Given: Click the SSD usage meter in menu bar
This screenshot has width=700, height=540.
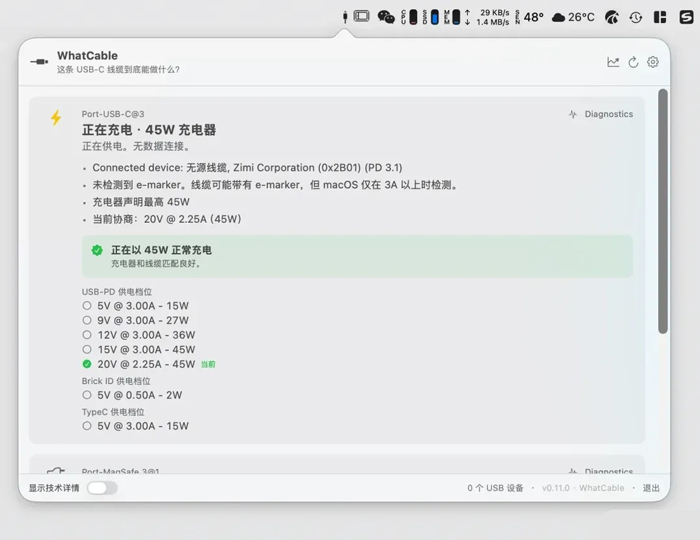Looking at the screenshot, I should tap(431, 17).
